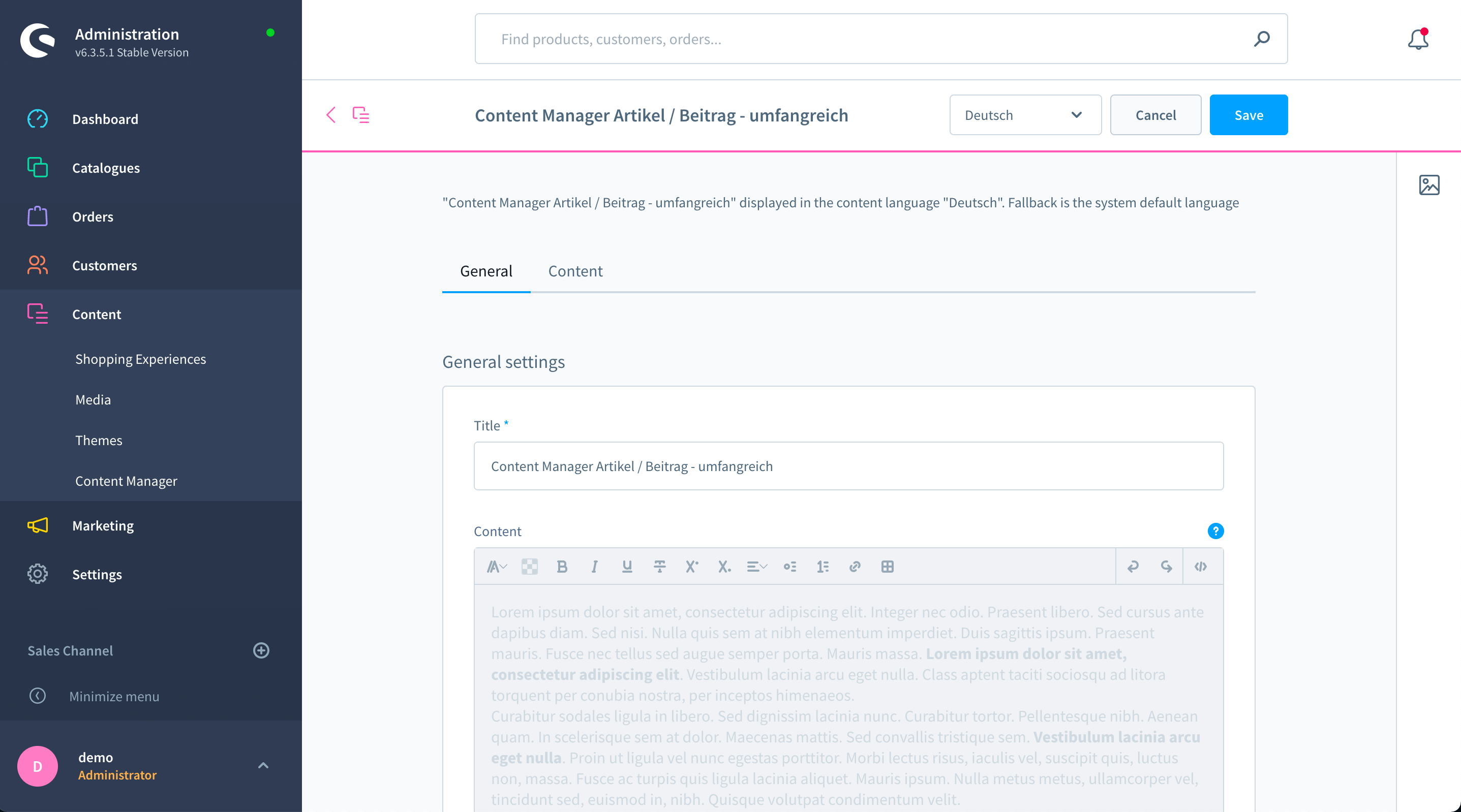Open the text color picker
1461x812 pixels.
pos(529,567)
